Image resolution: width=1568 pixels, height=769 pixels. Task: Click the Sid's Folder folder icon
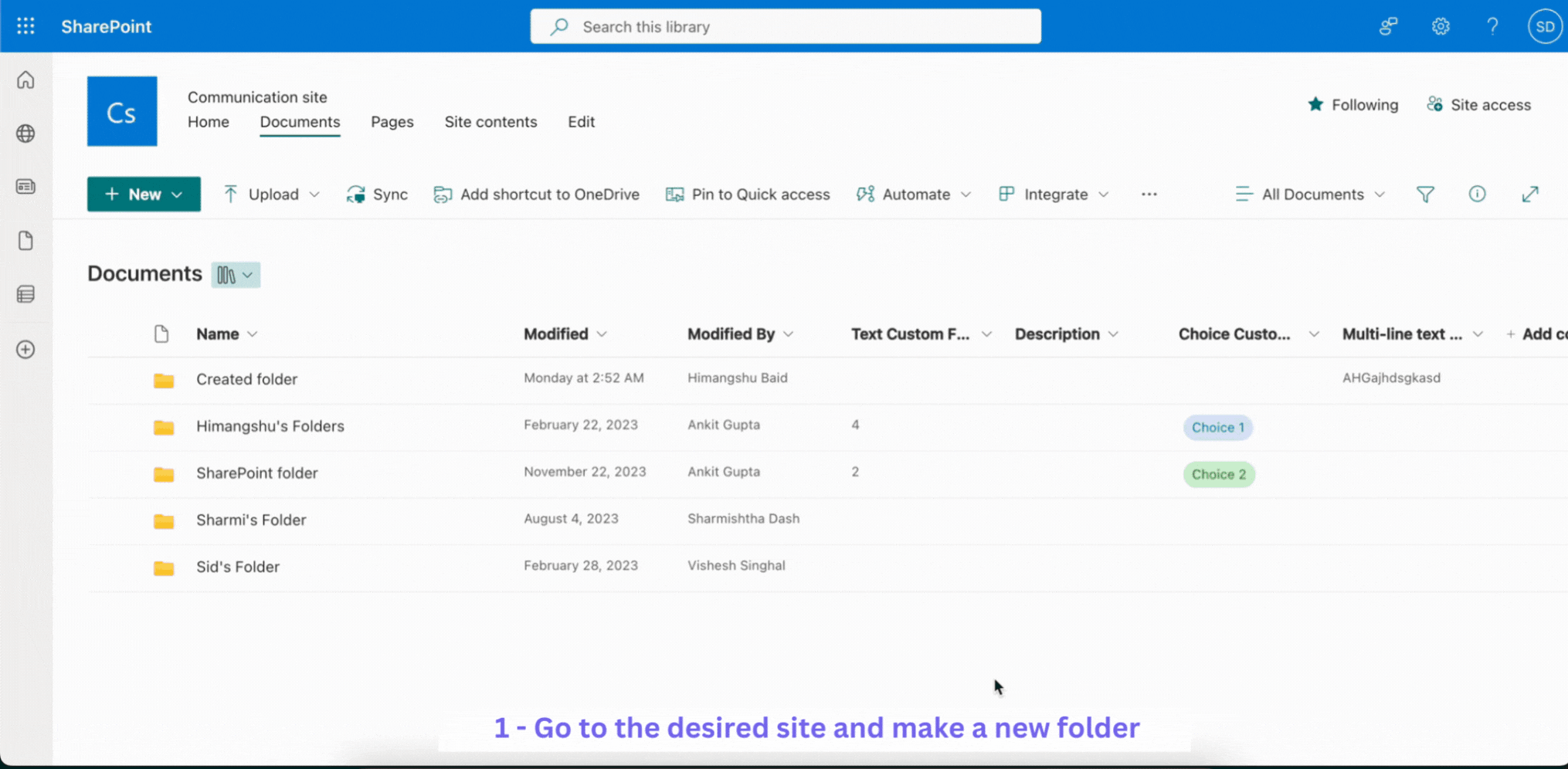[x=164, y=568]
